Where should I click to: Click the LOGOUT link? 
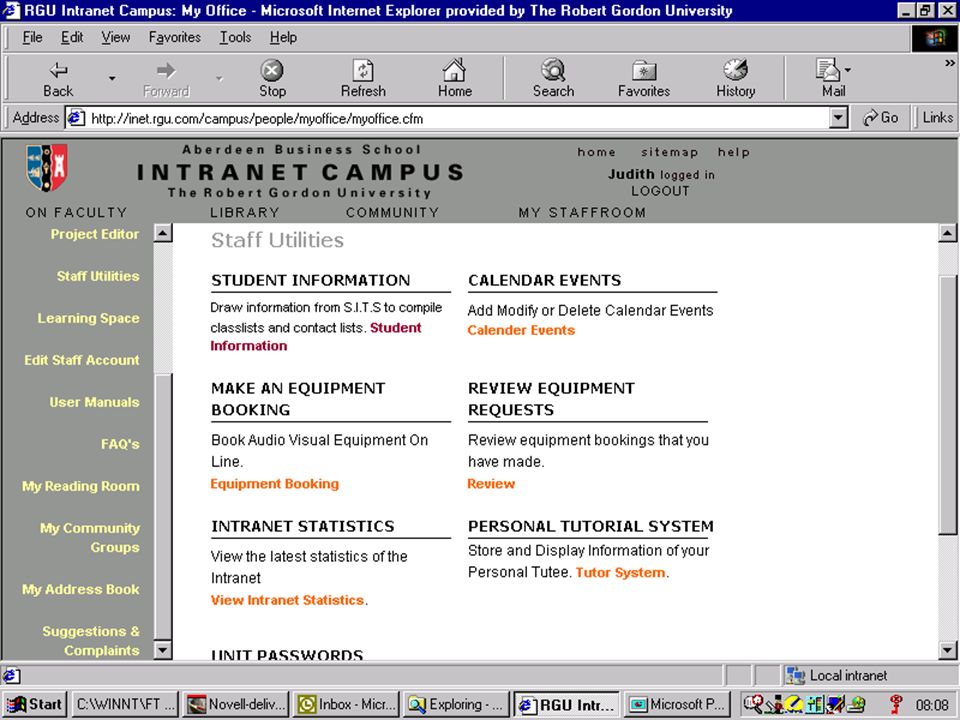660,191
